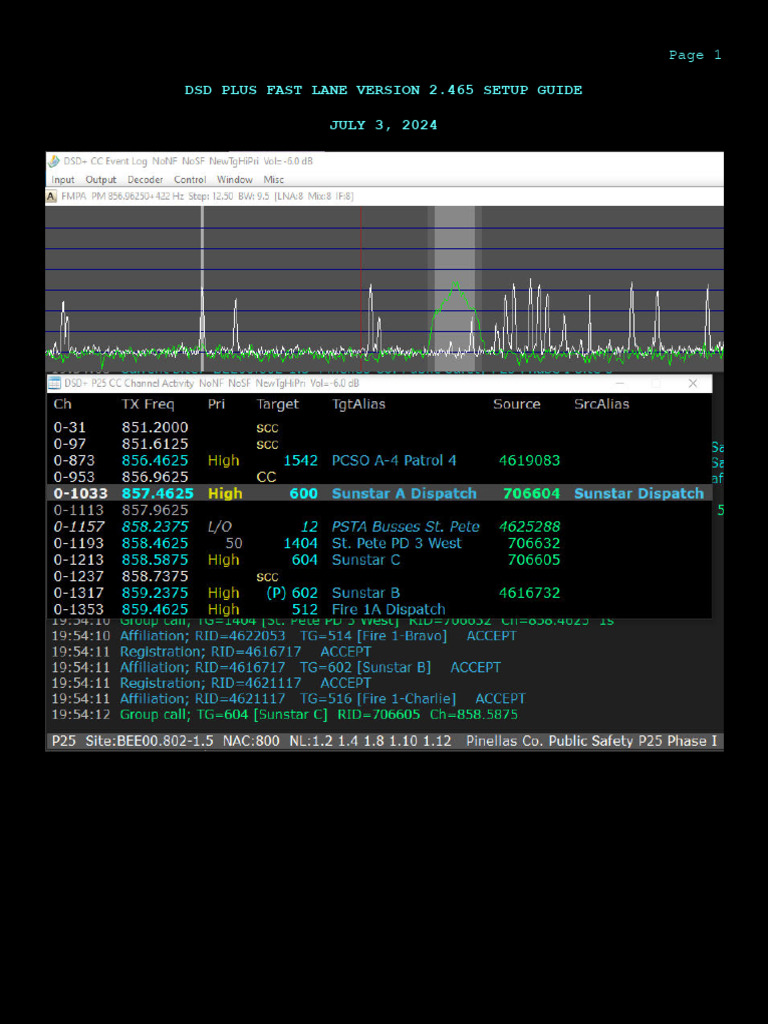Image resolution: width=768 pixels, height=1024 pixels.
Task: Open the Misc menu
Action: tap(273, 179)
